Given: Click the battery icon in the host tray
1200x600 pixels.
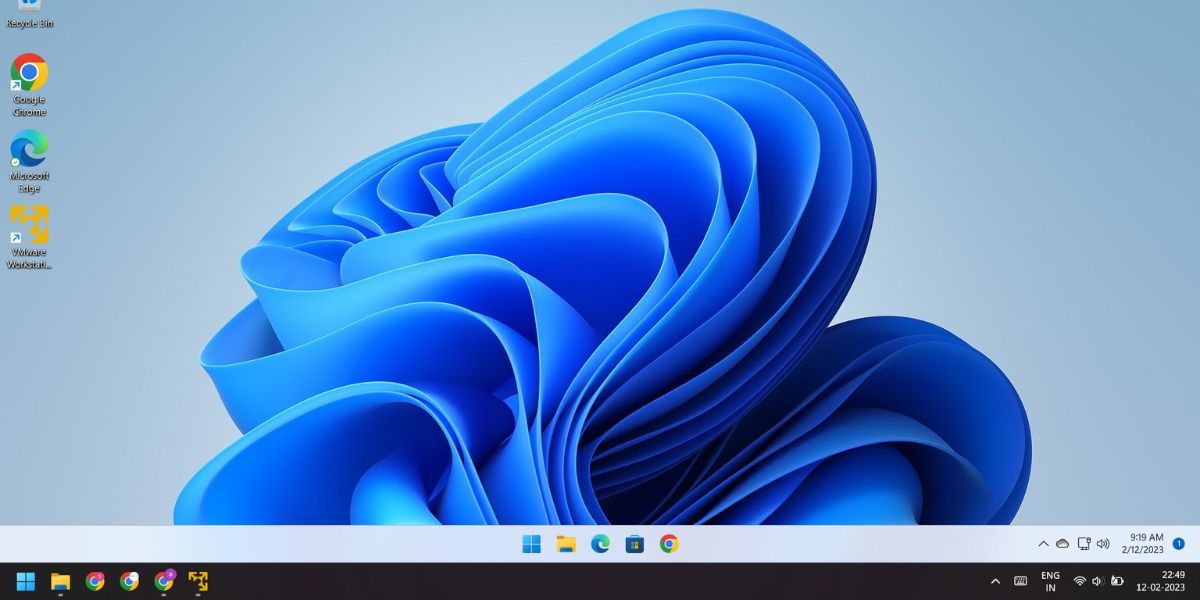Looking at the screenshot, I should click(x=1117, y=581).
